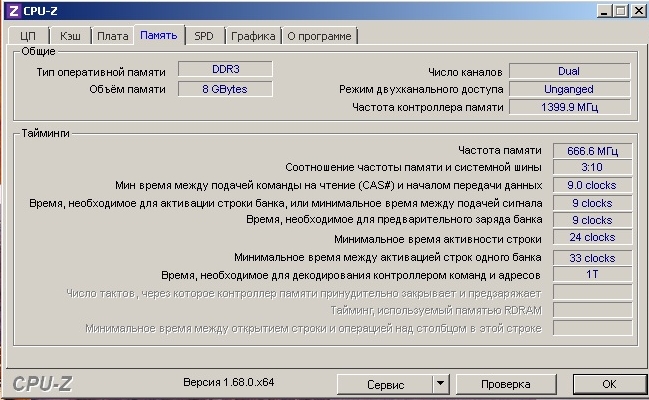Click the Версия 1.68.0.x64 text
Image resolution: width=649 pixels, height=400 pixels.
(x=228, y=382)
